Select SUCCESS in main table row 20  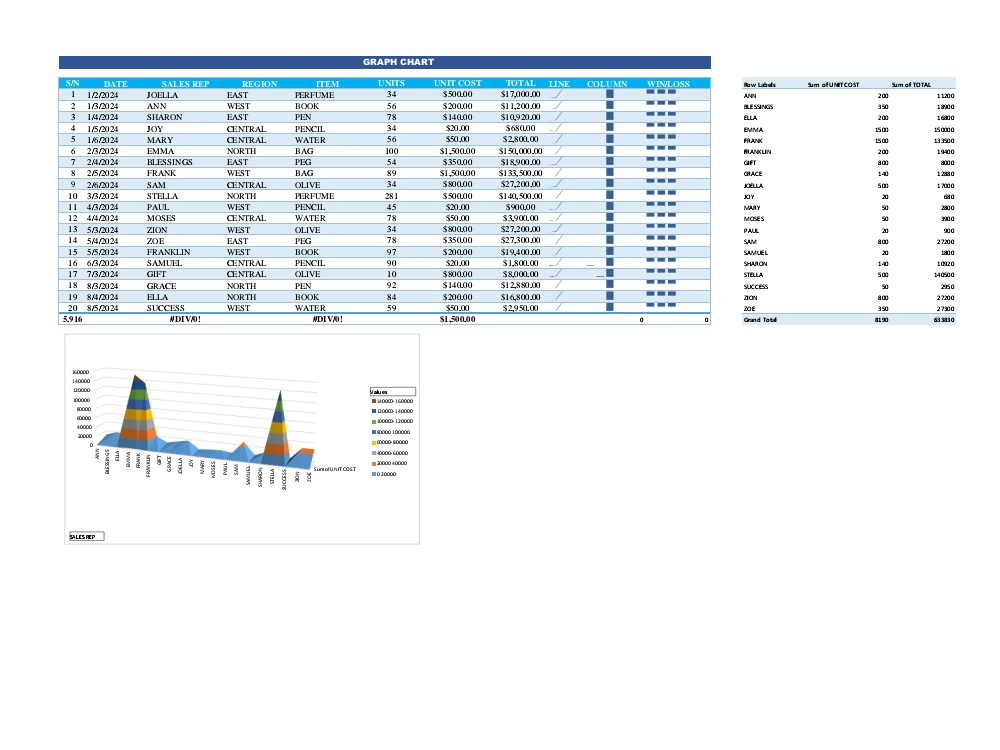(165, 308)
